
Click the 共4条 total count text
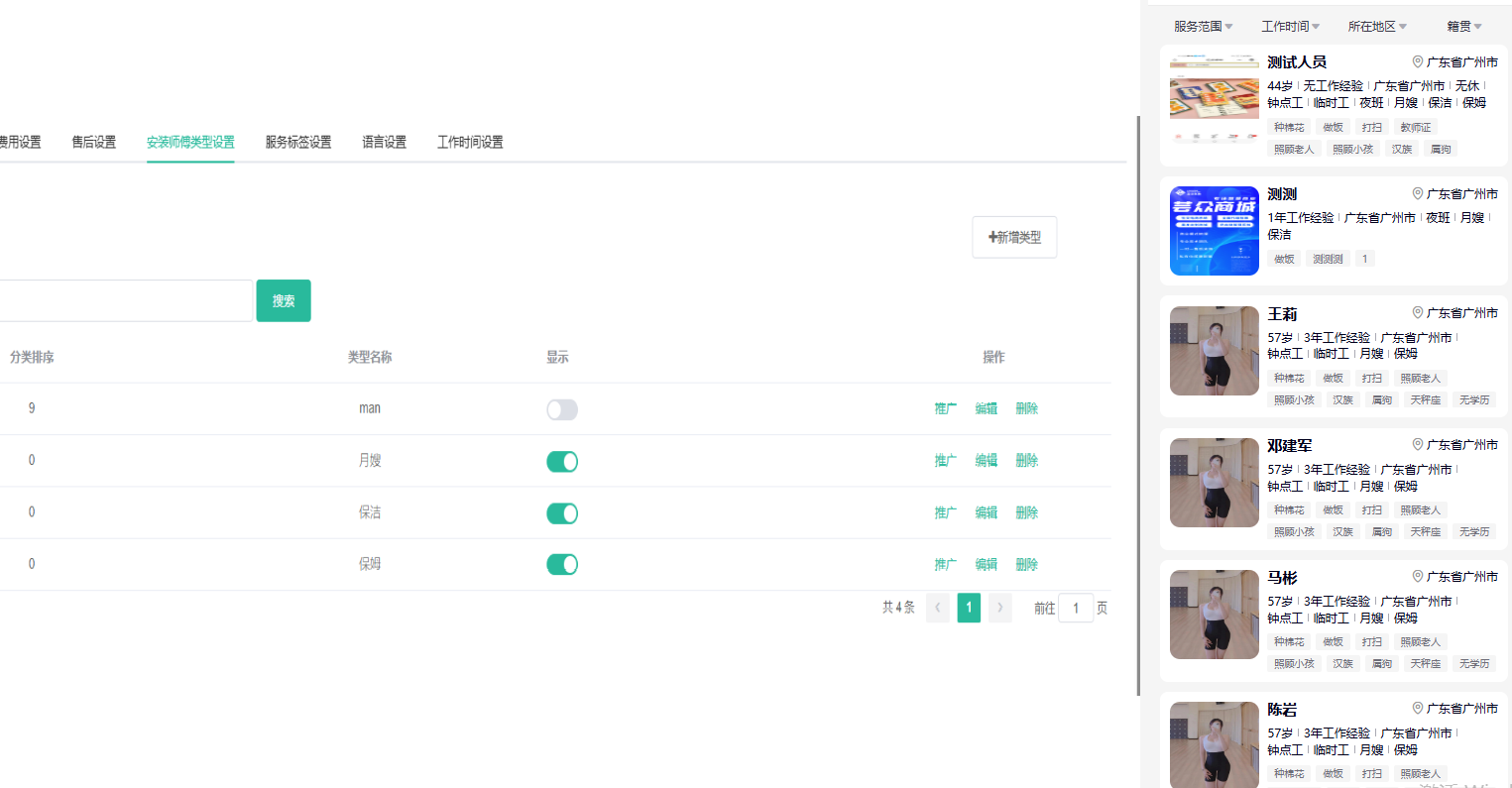[x=898, y=608]
